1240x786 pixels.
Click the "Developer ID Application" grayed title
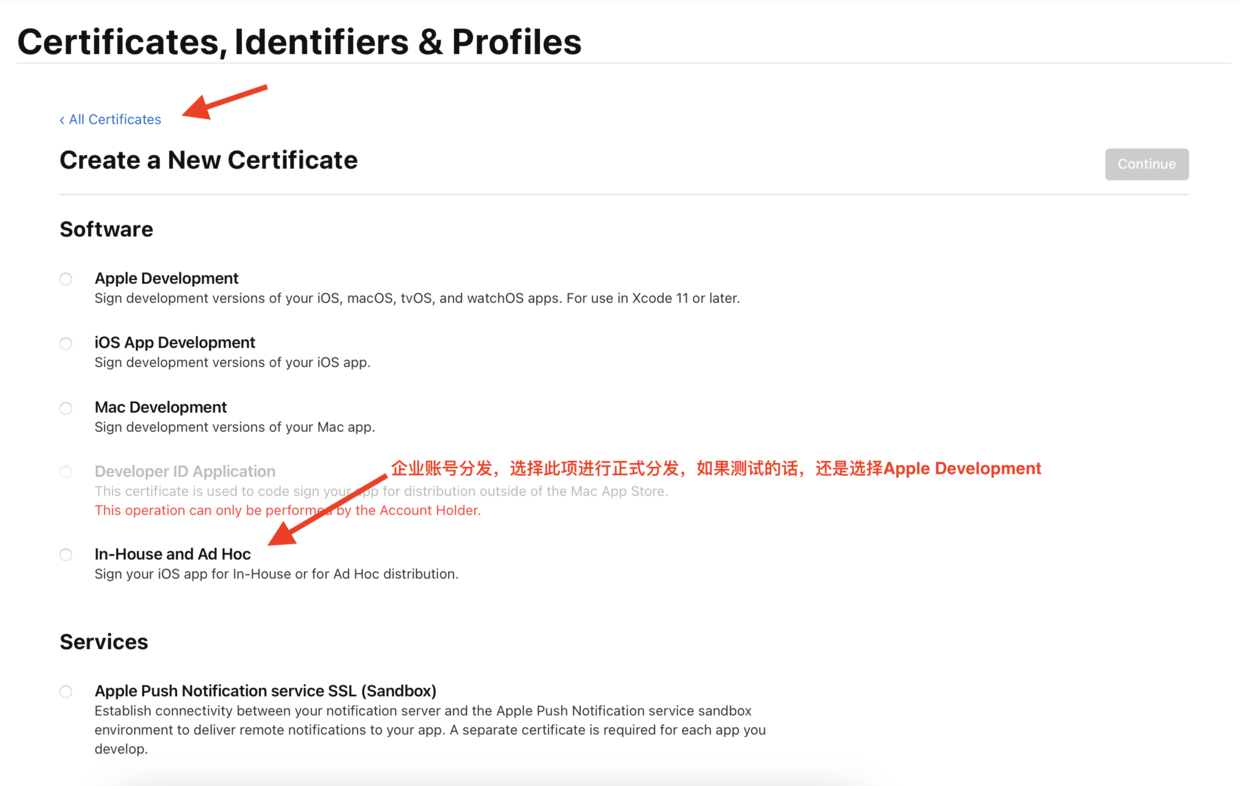185,471
